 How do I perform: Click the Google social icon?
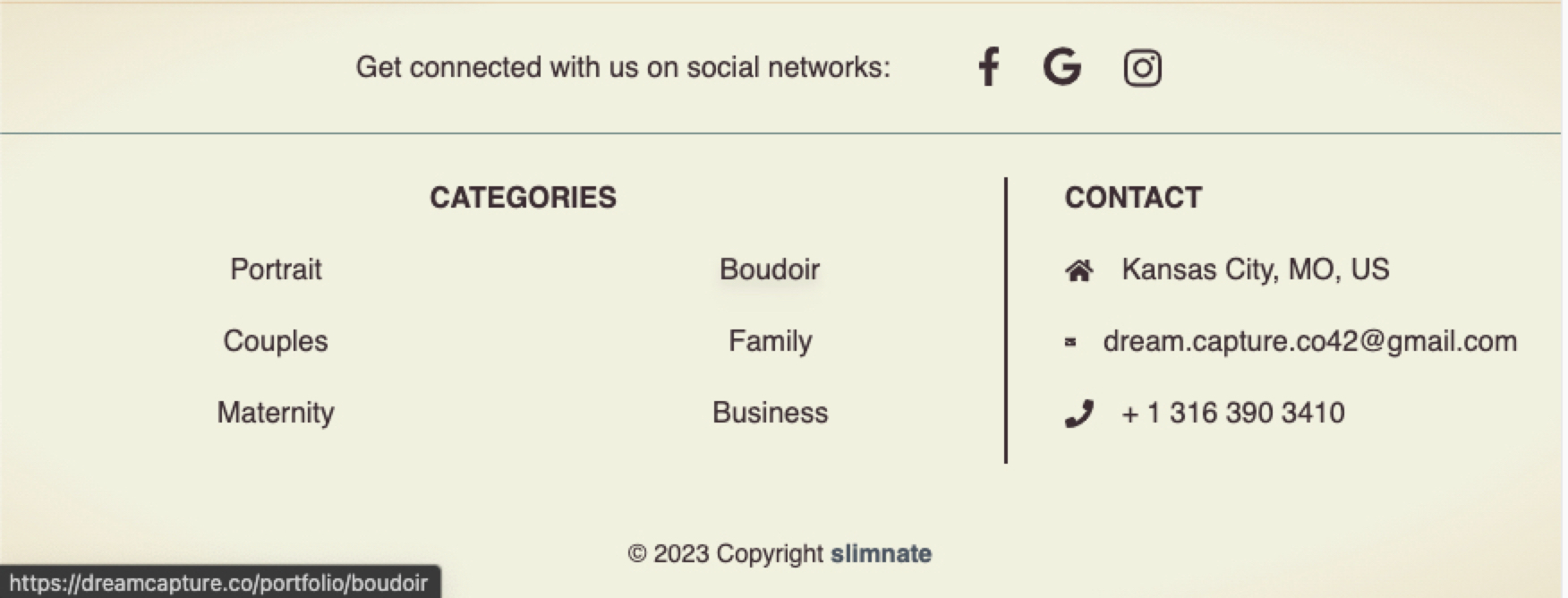(x=1062, y=67)
